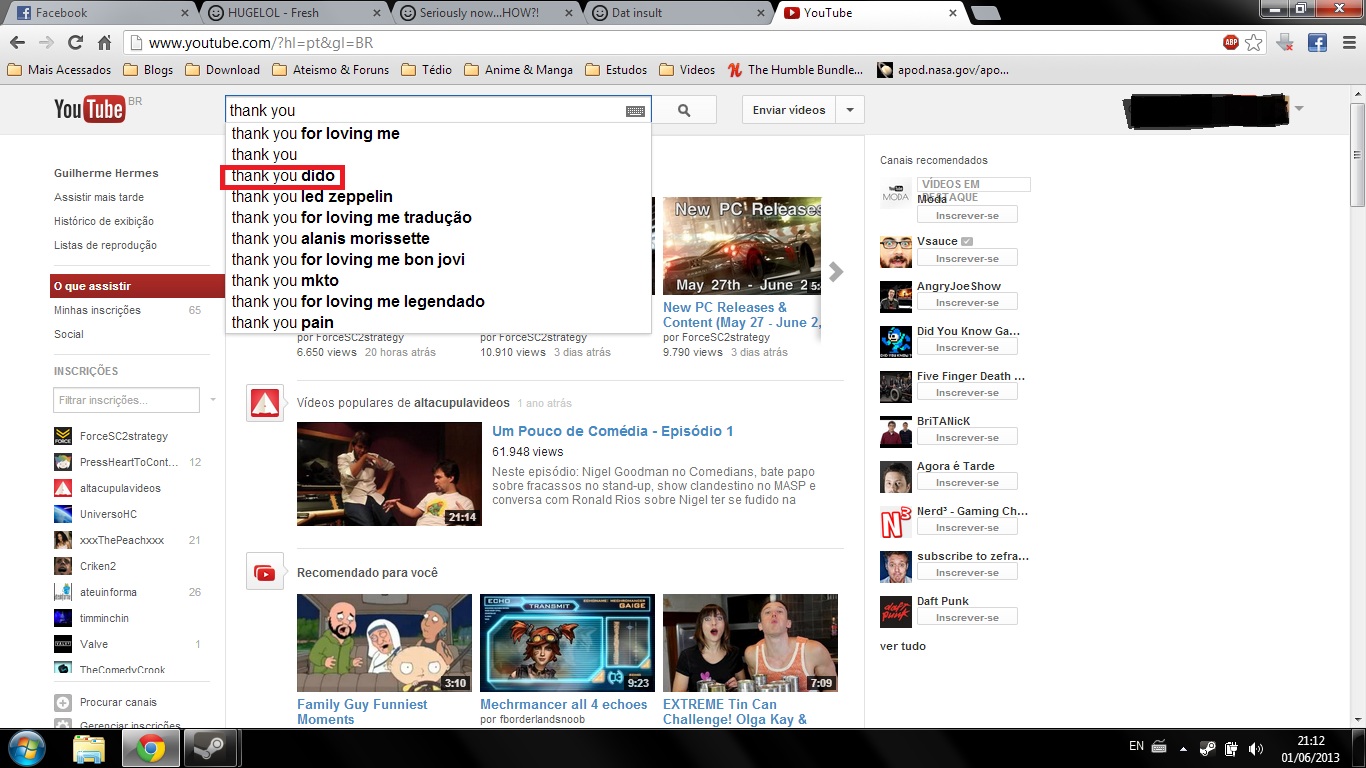Select suggestion 'thank you alanis morissette'
This screenshot has width=1366, height=768.
click(438, 239)
